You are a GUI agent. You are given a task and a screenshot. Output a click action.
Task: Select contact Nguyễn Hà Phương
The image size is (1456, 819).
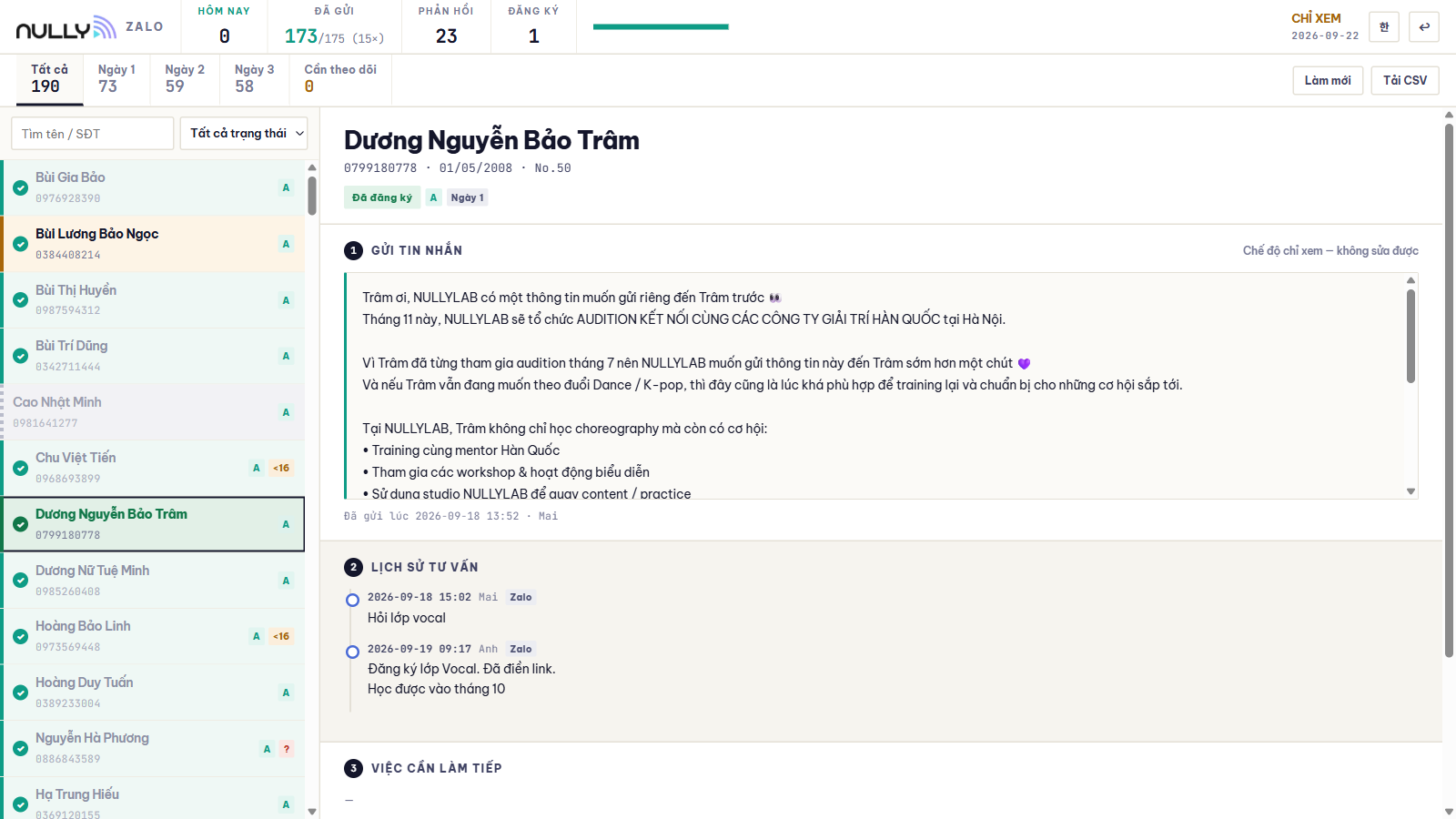coord(153,748)
